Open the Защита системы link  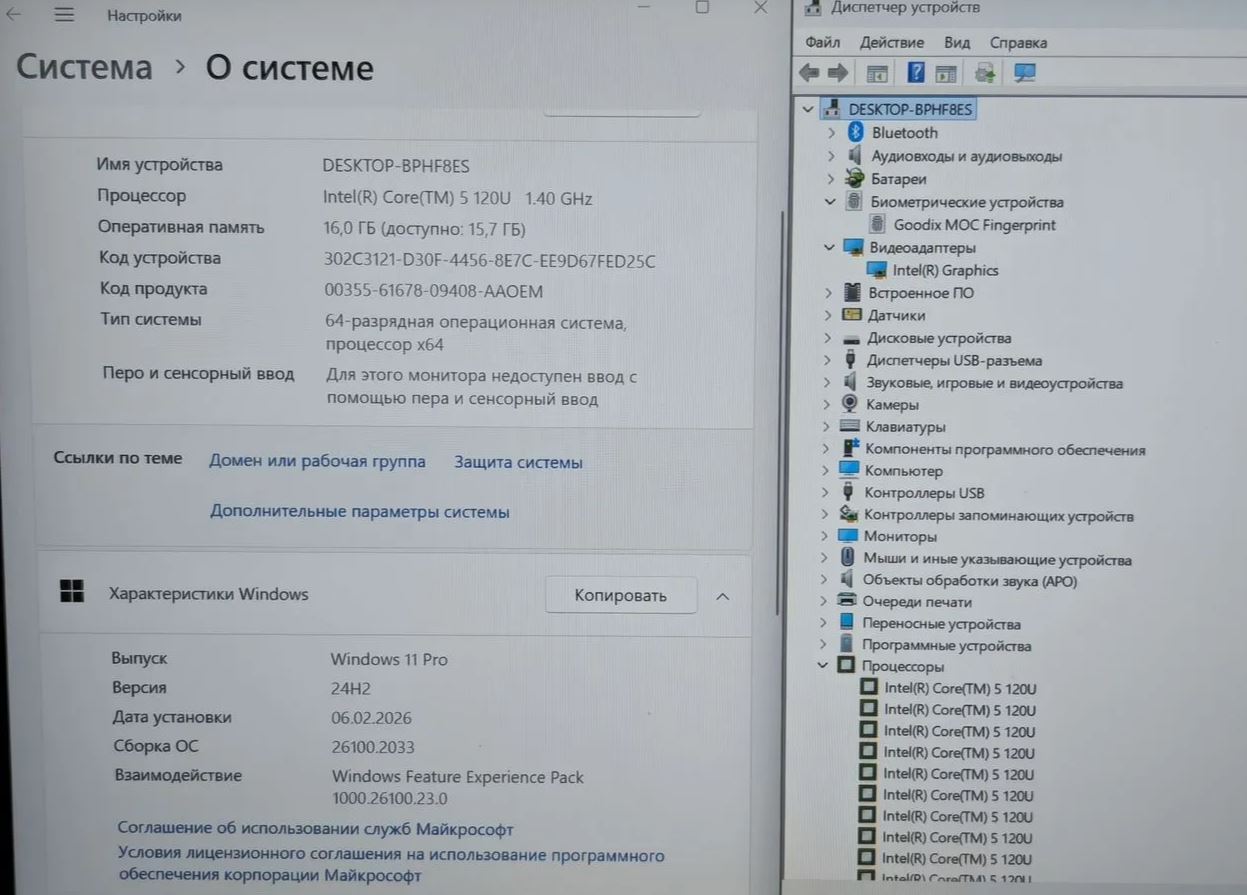click(518, 462)
